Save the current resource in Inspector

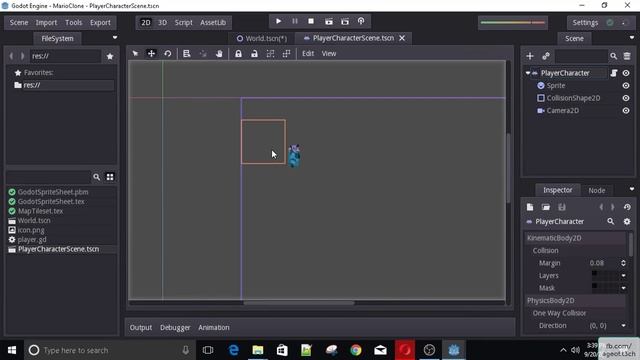pos(562,207)
